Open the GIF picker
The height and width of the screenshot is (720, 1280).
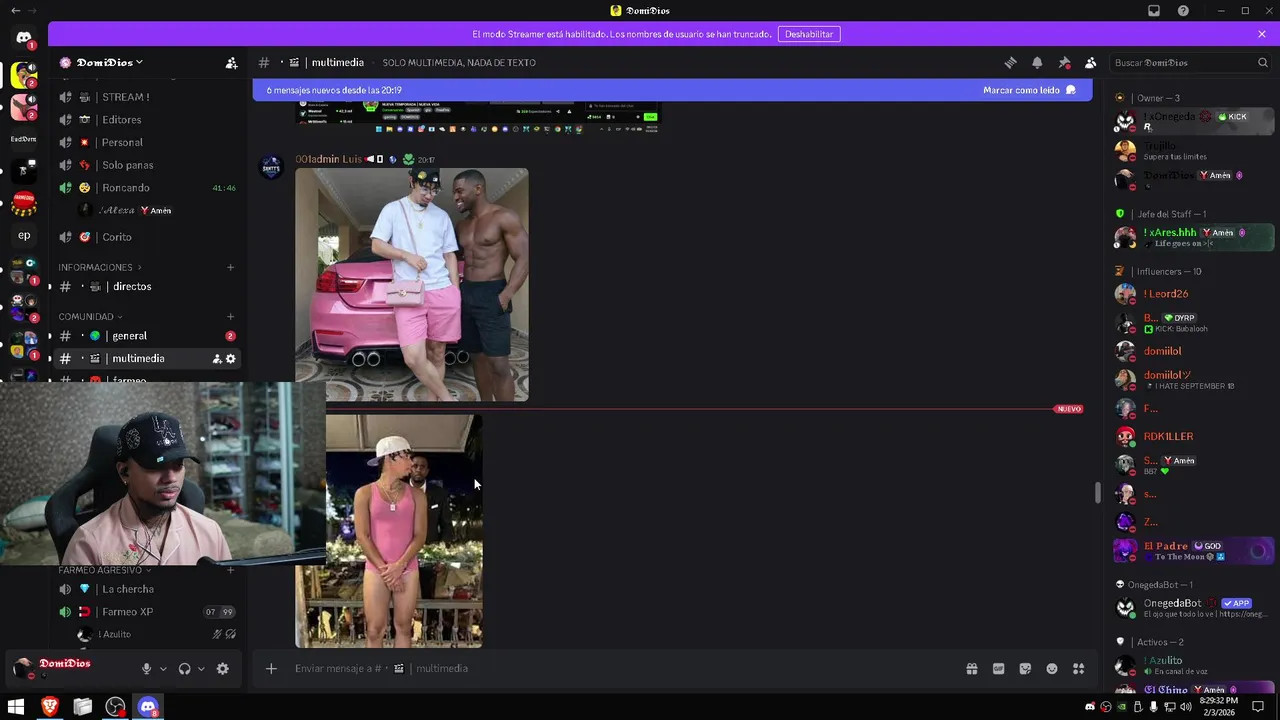tap(998, 669)
